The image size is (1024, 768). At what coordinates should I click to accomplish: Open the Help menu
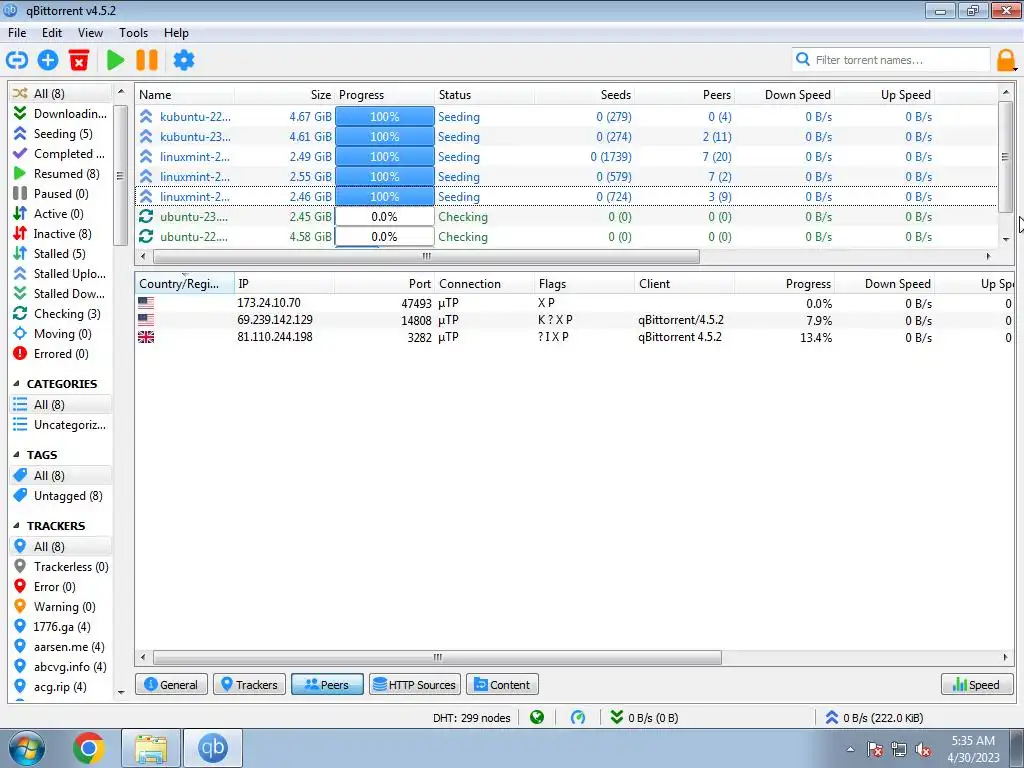click(x=176, y=33)
